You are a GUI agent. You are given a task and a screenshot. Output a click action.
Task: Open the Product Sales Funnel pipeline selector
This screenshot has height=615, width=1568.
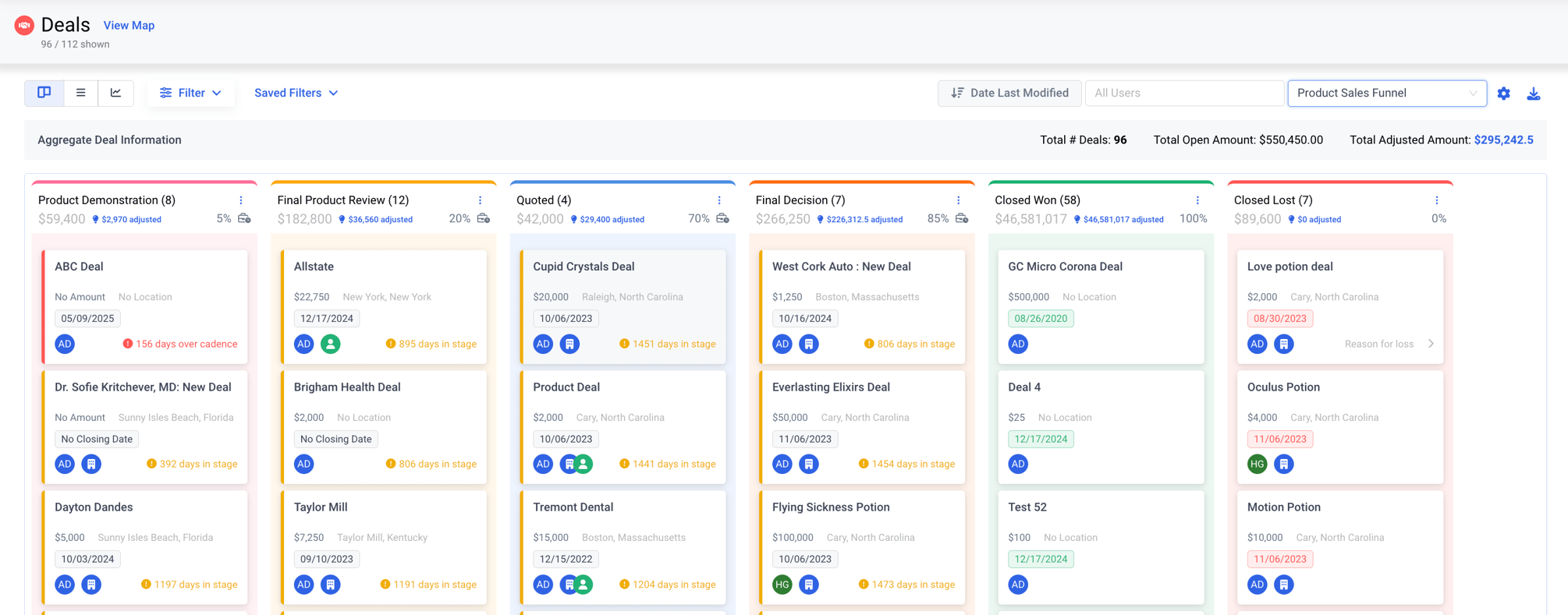[1386, 93]
